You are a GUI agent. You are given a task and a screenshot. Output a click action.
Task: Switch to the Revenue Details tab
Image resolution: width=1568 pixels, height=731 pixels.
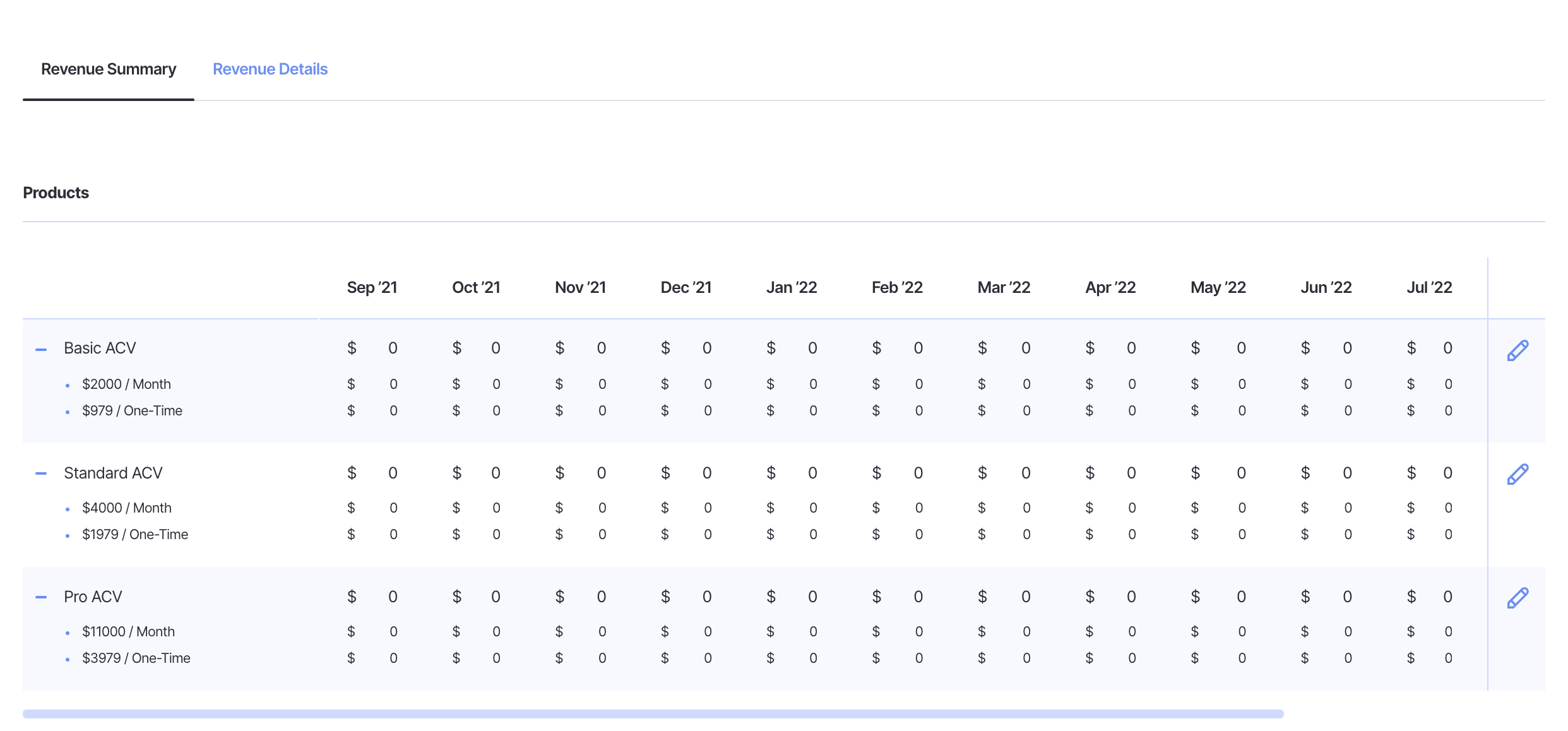(x=270, y=69)
